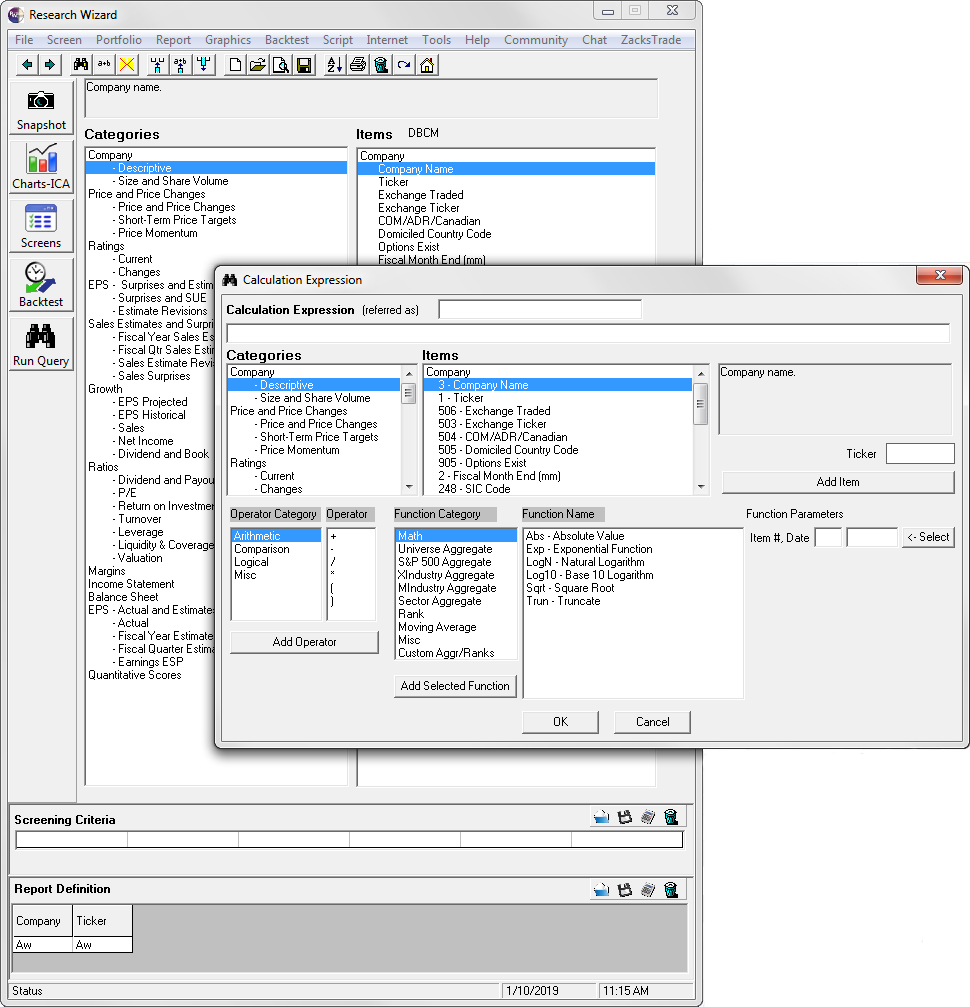The height and width of the screenshot is (1007, 970).
Task: Click the Add Item button
Action: click(x=838, y=482)
